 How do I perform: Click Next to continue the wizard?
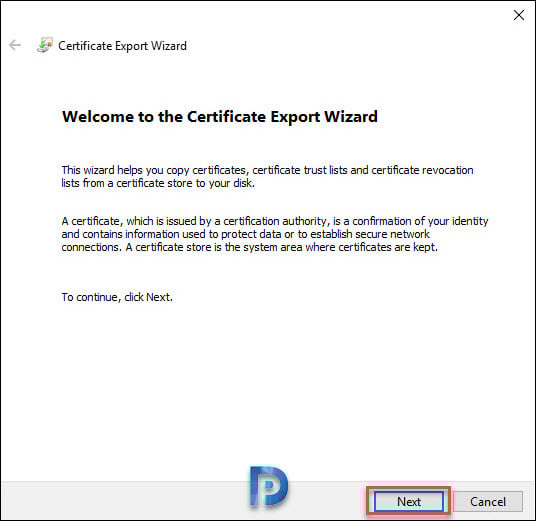click(x=408, y=502)
